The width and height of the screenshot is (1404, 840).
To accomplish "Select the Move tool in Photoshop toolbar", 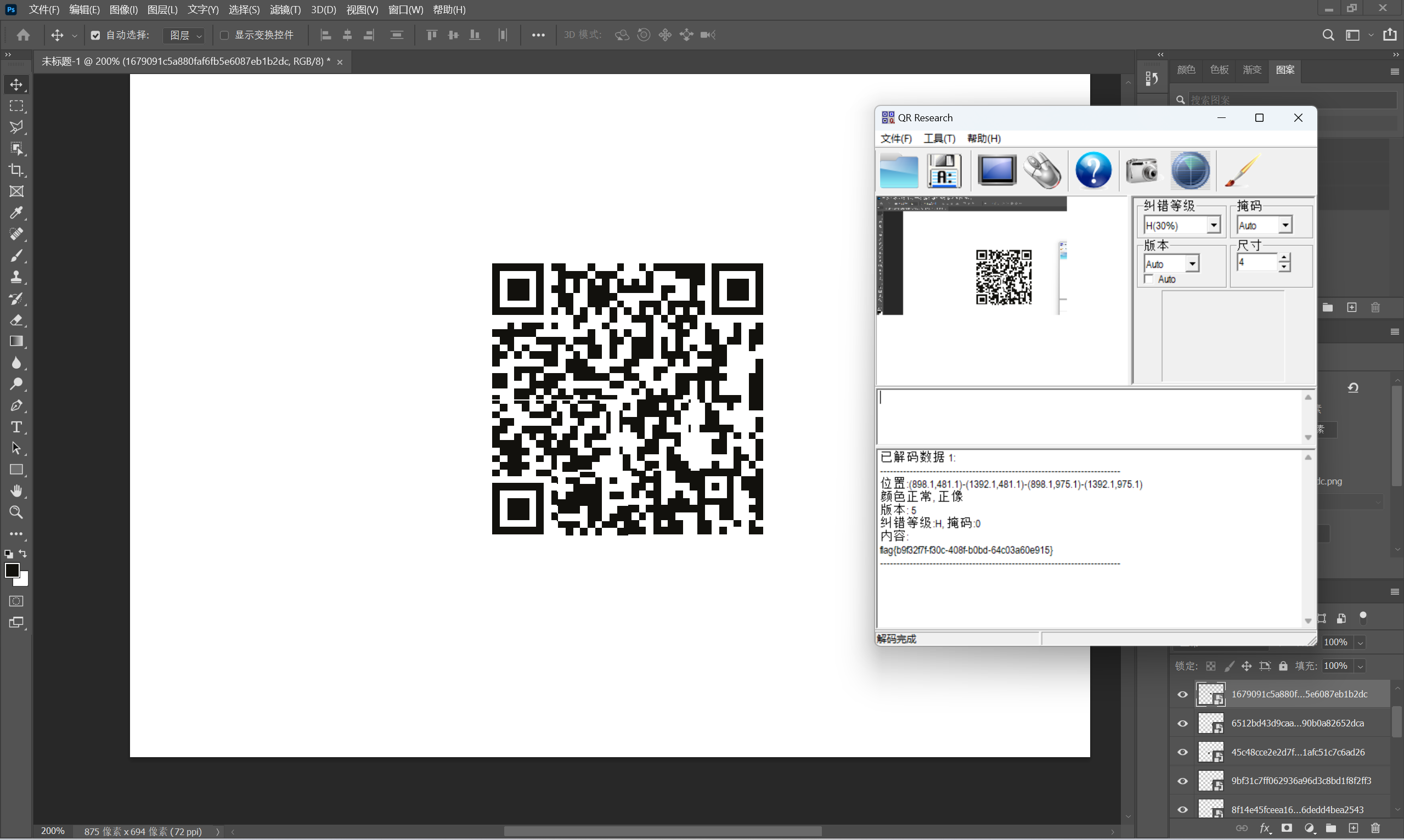I will click(x=16, y=84).
